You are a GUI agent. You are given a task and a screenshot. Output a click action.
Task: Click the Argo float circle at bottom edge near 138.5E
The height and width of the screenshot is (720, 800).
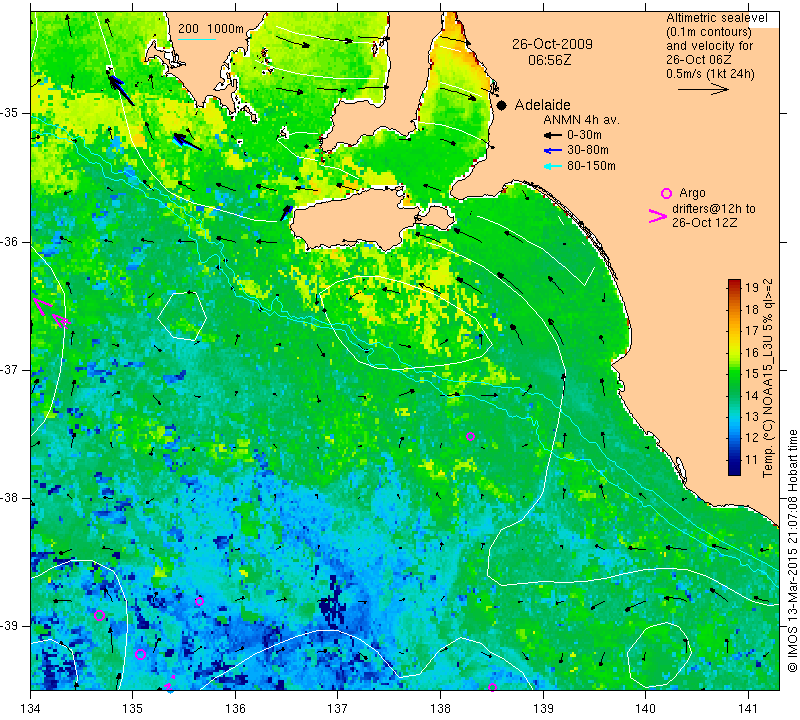(492, 687)
